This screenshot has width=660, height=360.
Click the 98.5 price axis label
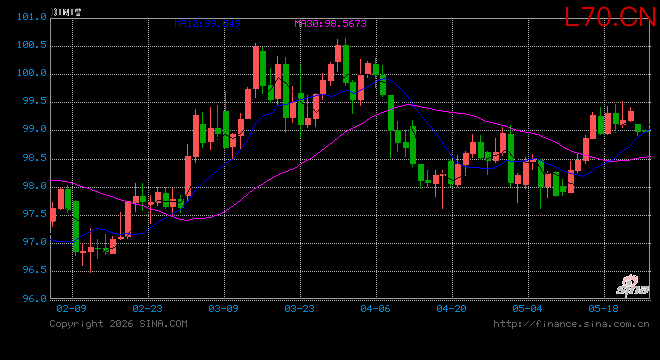[x=35, y=158]
